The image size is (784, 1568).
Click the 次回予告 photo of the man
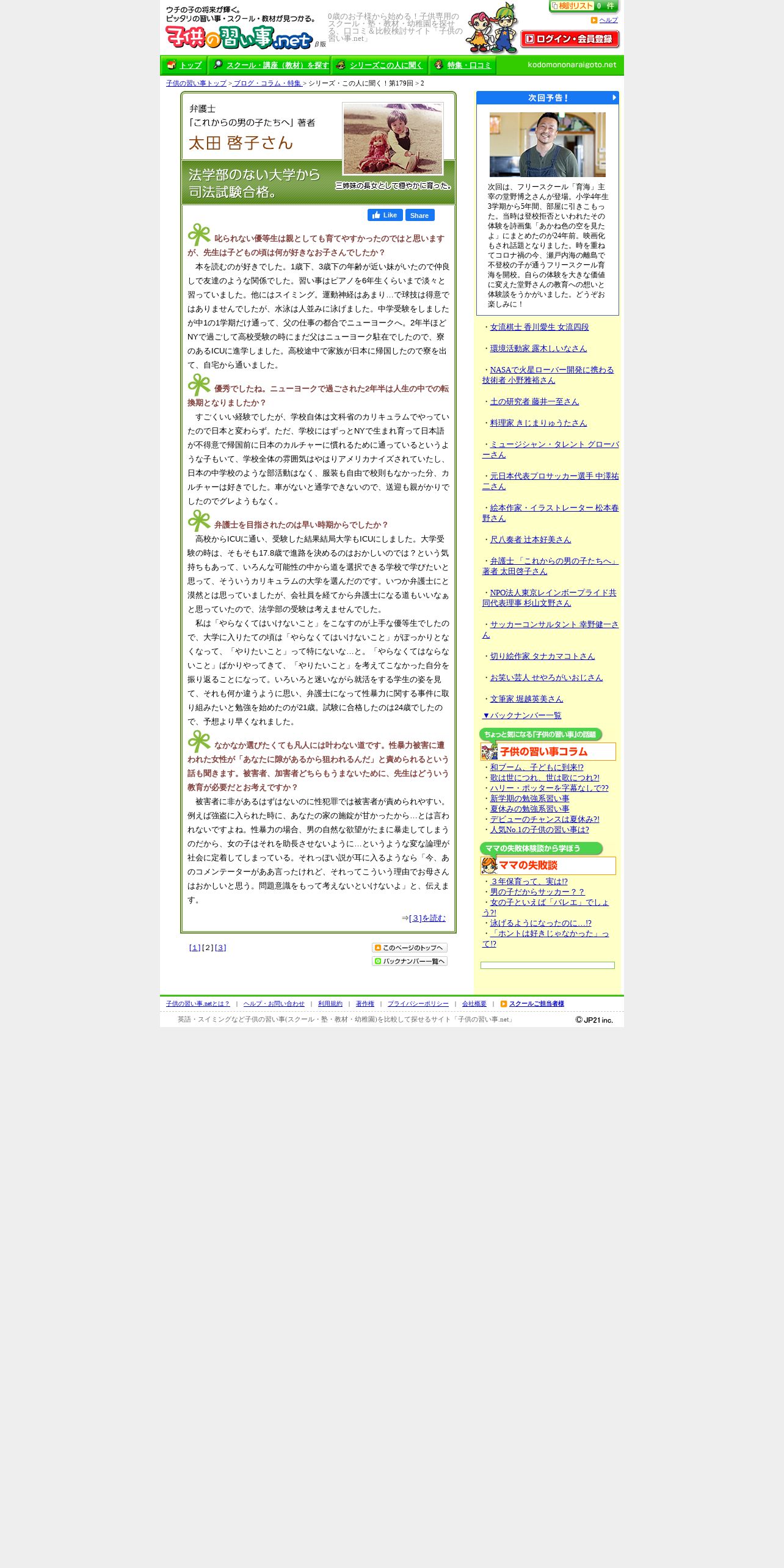click(547, 144)
